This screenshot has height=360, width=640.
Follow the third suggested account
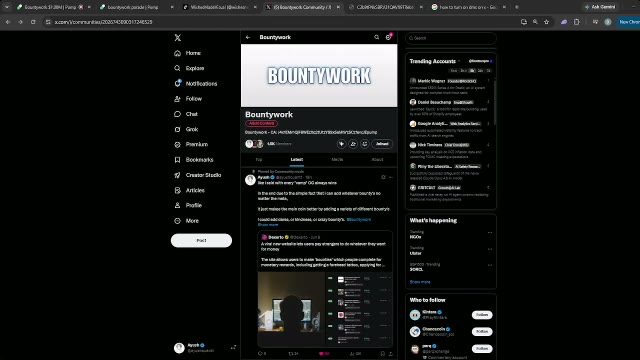coord(482,349)
